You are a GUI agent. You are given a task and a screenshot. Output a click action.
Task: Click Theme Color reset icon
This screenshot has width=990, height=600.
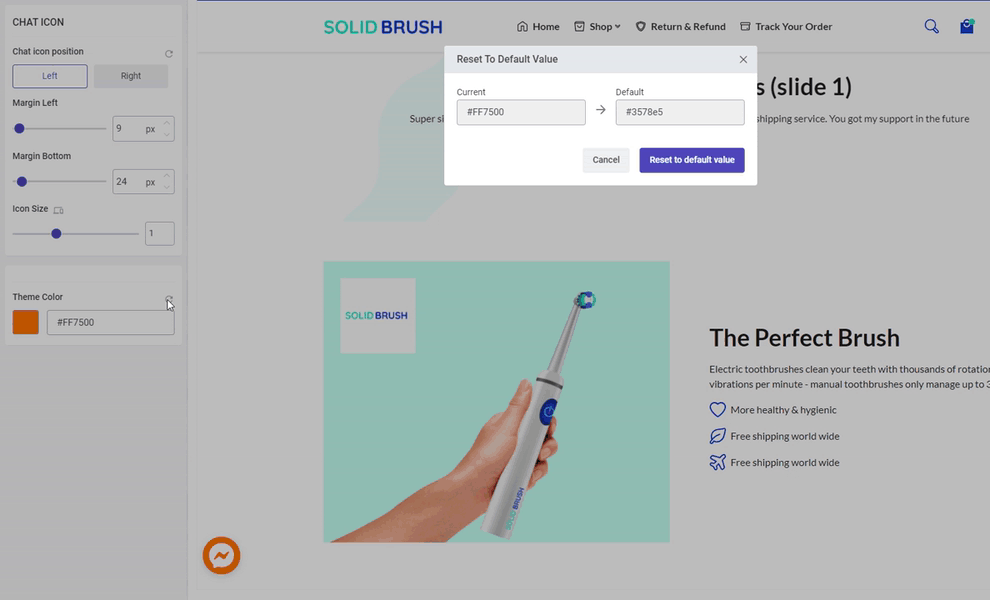tap(169, 299)
